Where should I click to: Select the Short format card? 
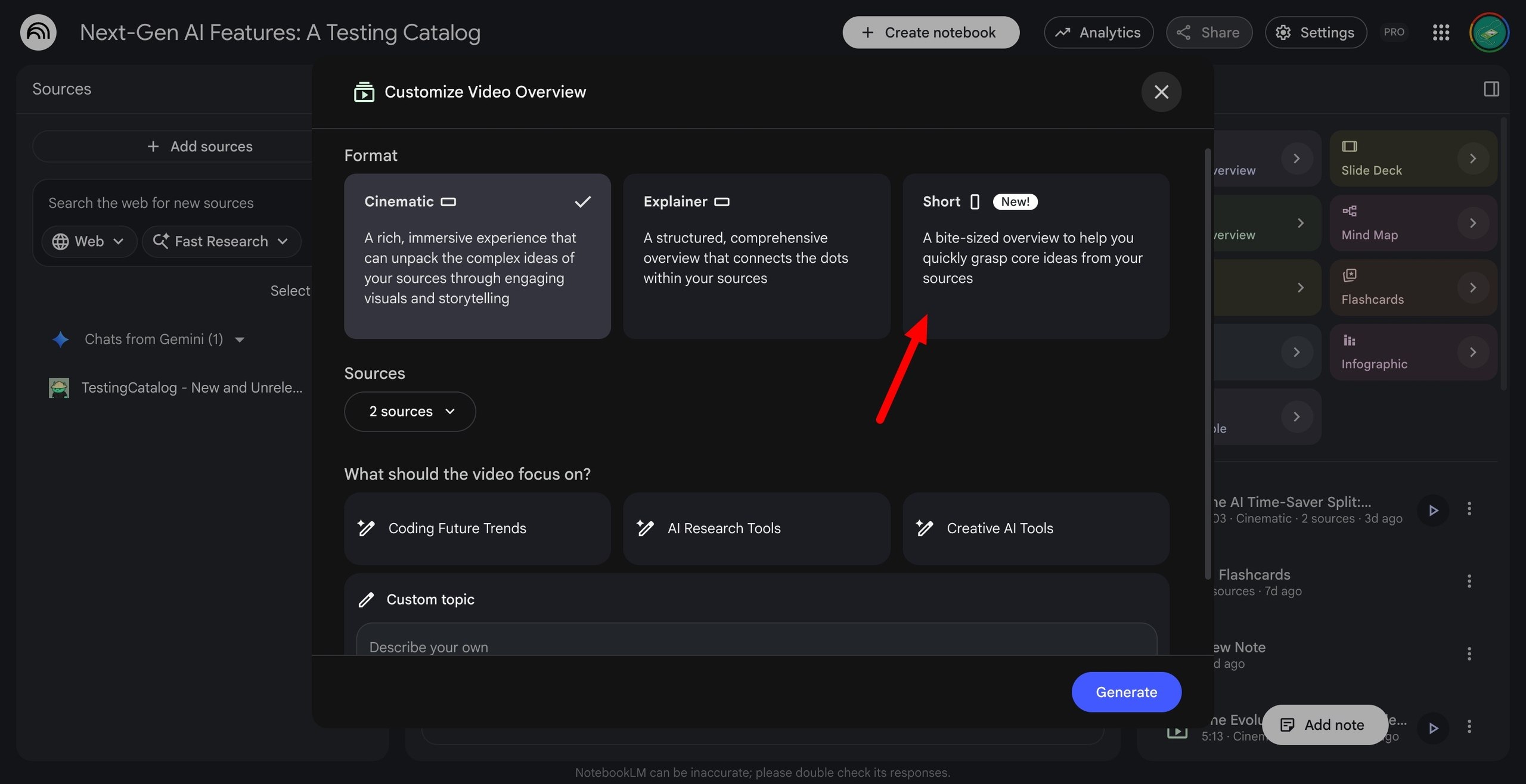pos(1036,256)
